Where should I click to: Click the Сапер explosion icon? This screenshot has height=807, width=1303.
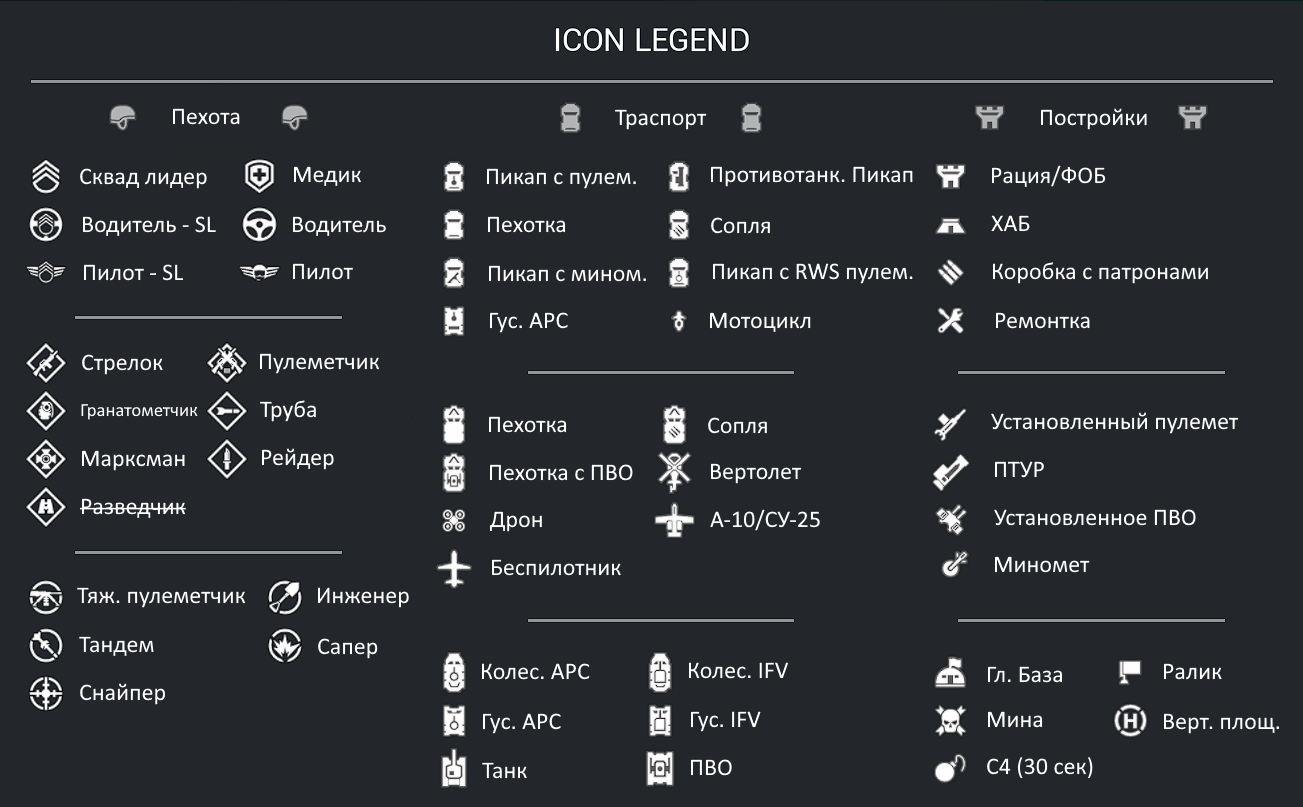285,647
